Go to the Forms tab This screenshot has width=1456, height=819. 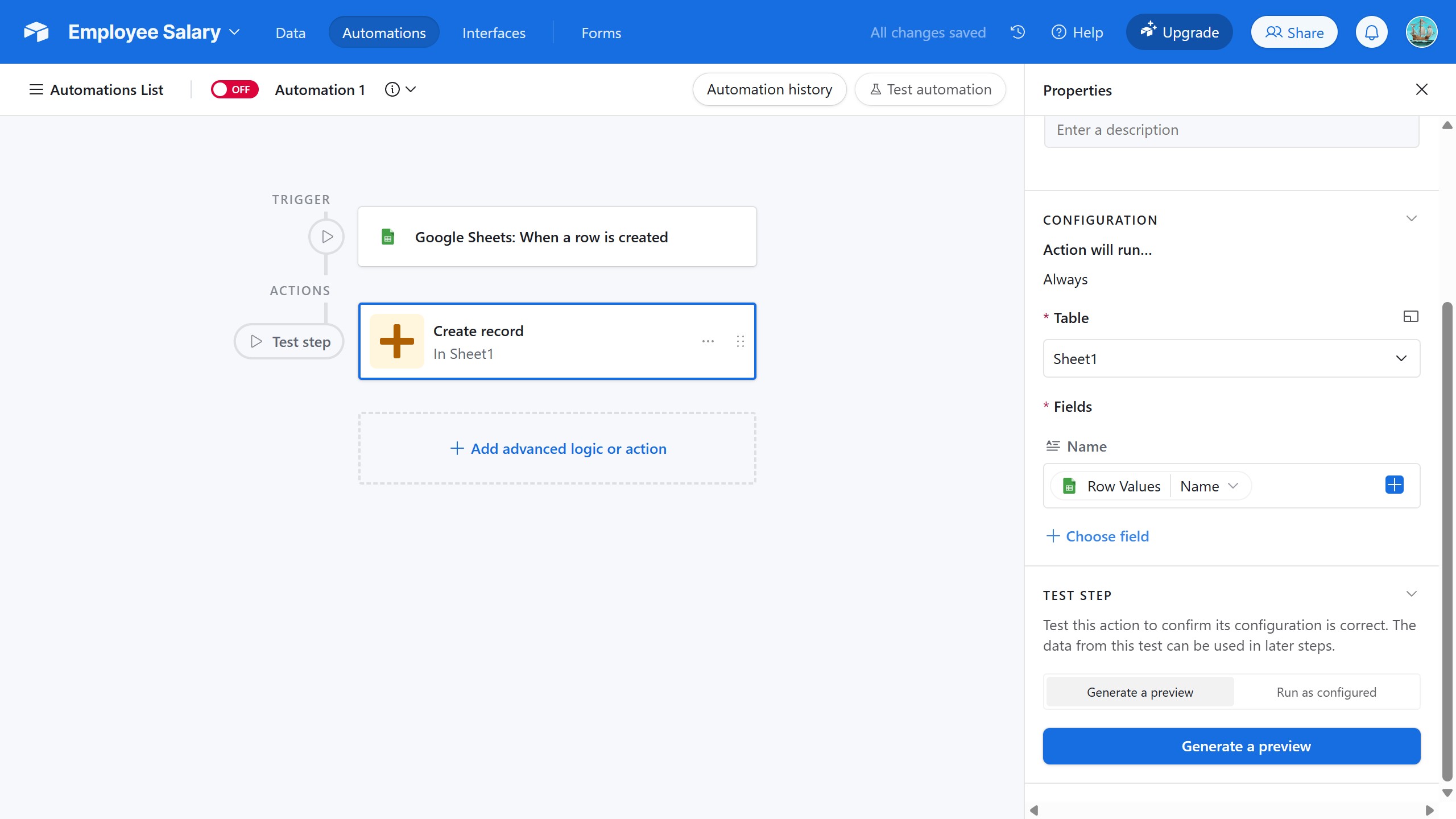pyautogui.click(x=601, y=32)
